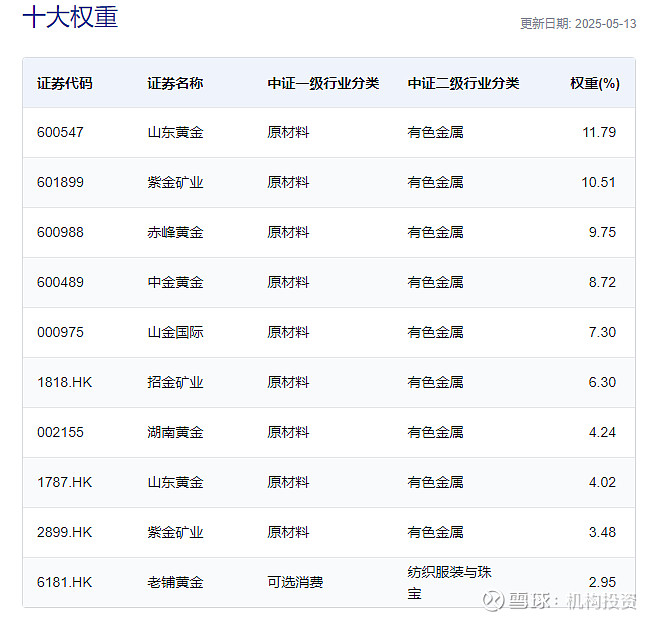This screenshot has height=621, width=656.
Task: Select the name 湖南黄金
Action: click(x=175, y=432)
